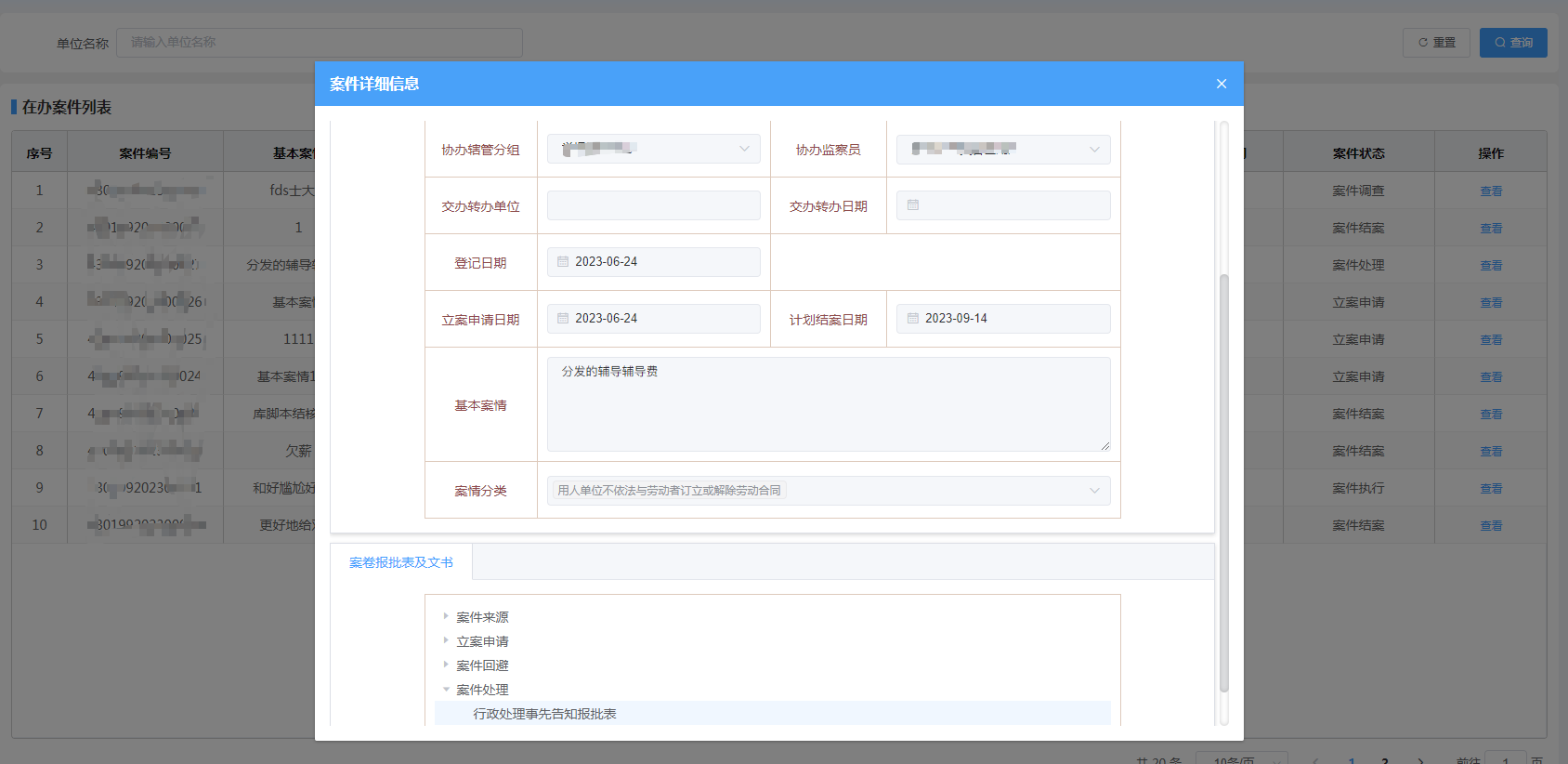Click 案件调查 status cell in row 1

(1358, 191)
